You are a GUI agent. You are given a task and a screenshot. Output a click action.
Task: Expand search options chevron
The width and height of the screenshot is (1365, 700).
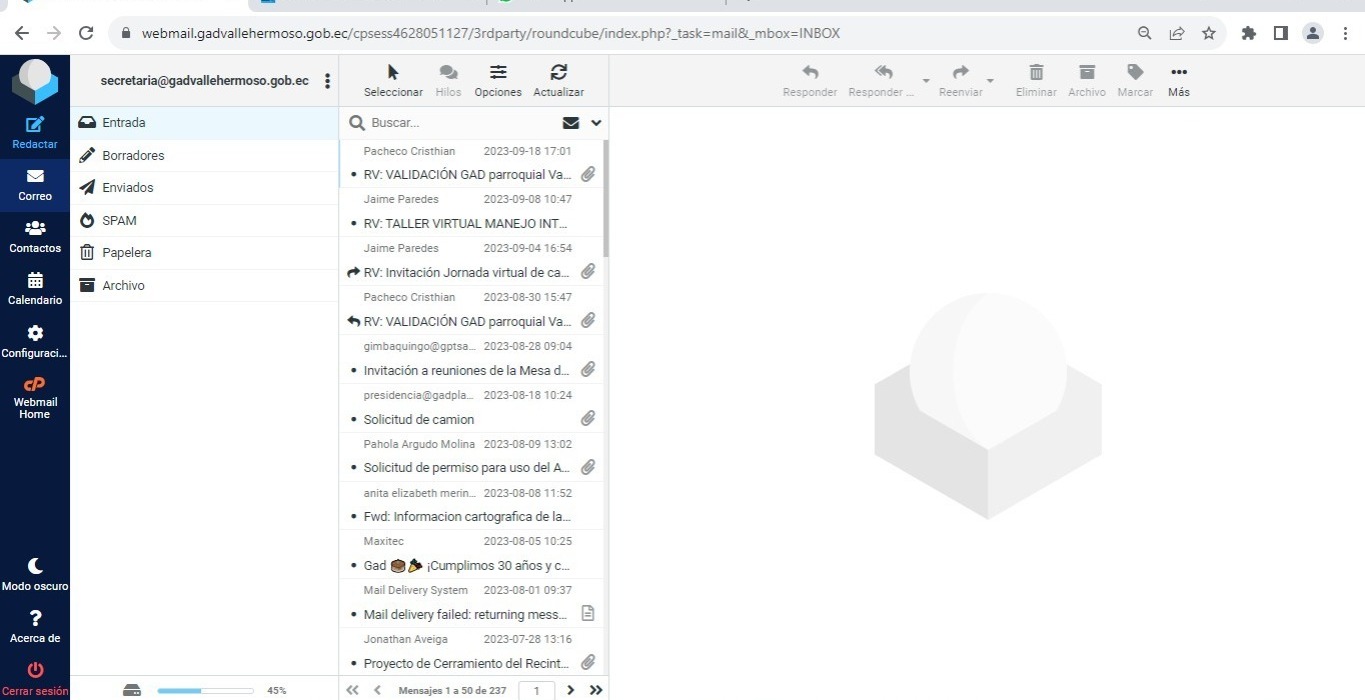[x=596, y=123]
